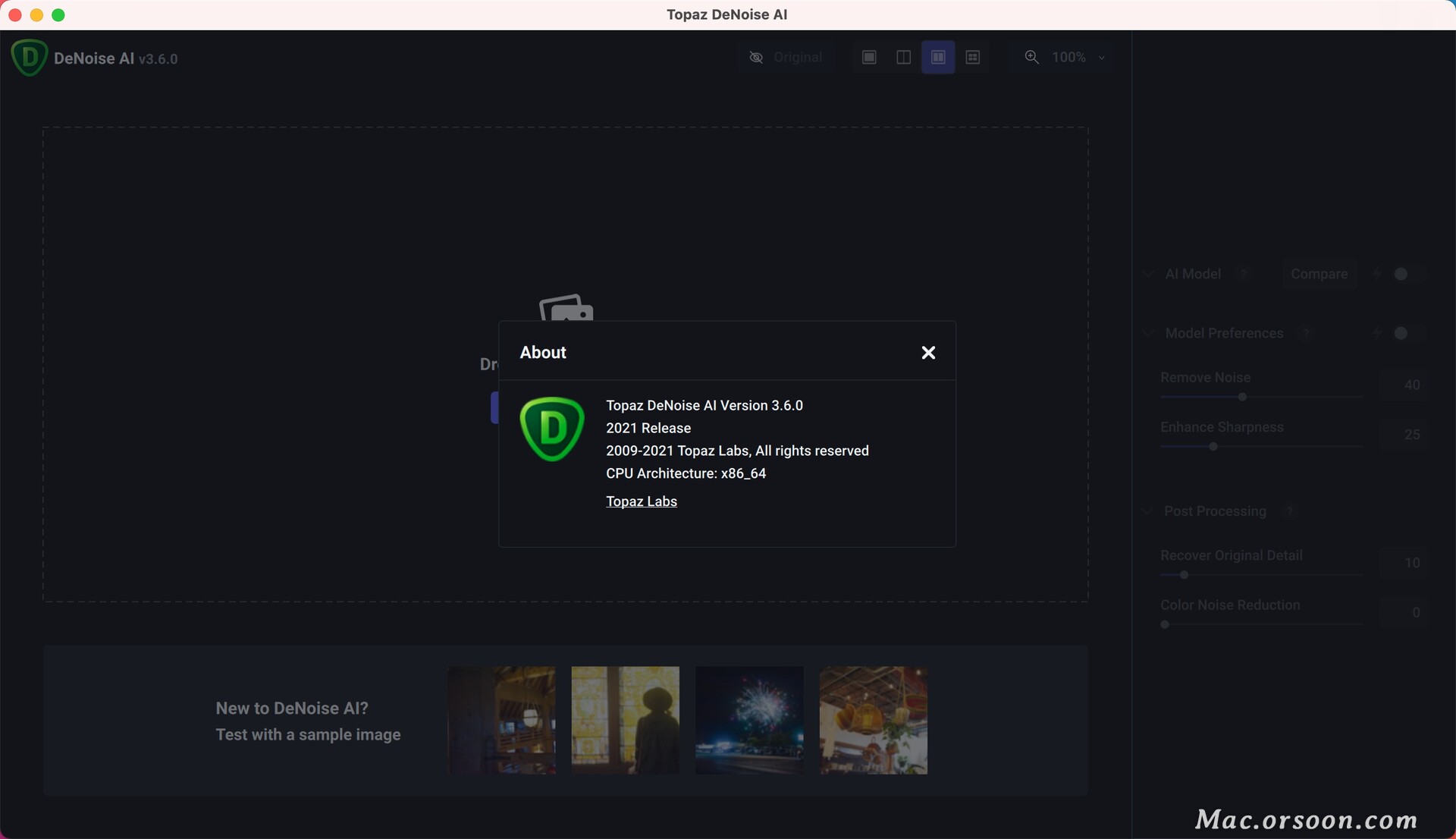This screenshot has height=839, width=1456.
Task: Switch to split view layout
Action: click(903, 58)
